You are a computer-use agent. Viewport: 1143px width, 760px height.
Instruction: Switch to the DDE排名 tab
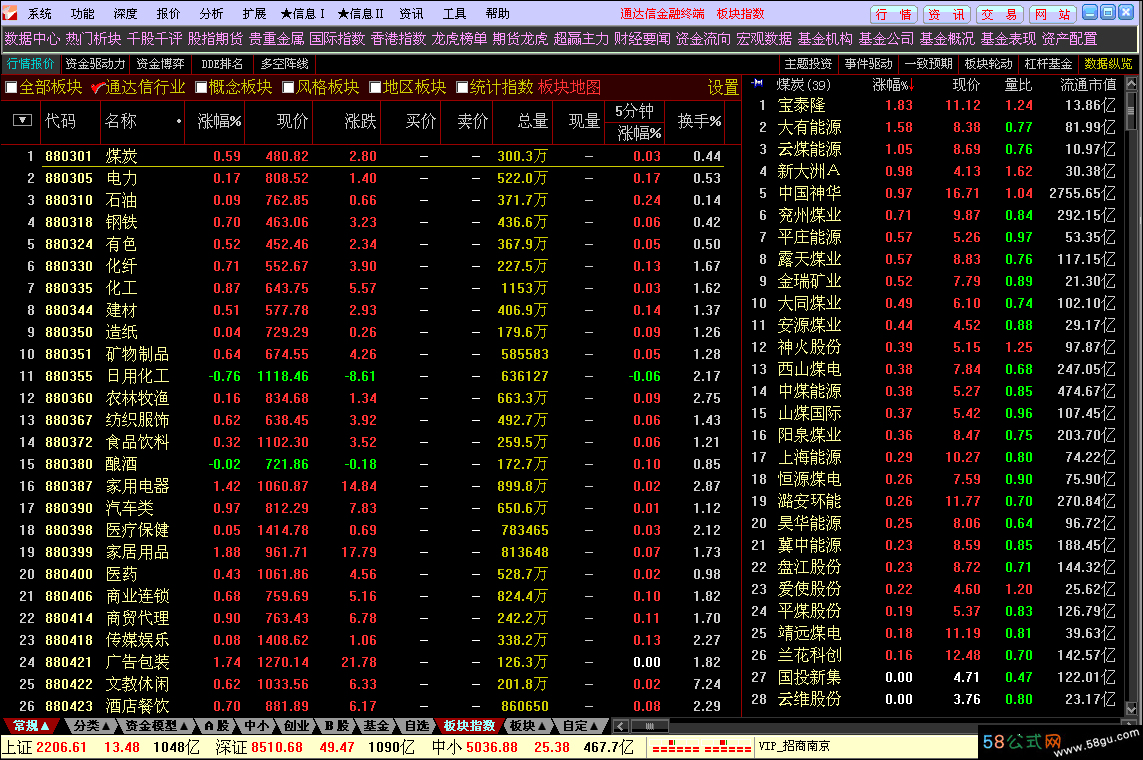pyautogui.click(x=222, y=64)
